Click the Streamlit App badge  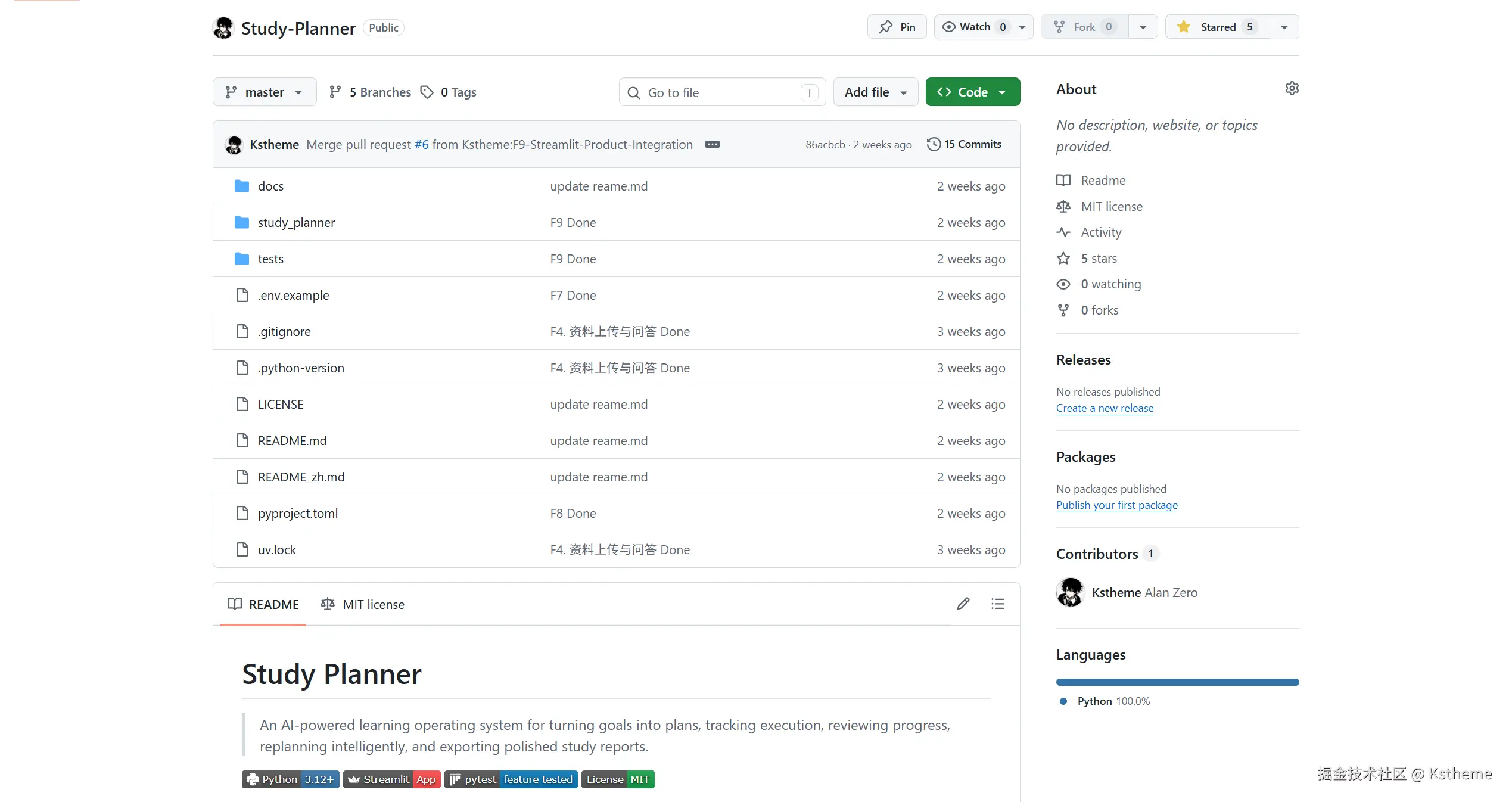392,779
